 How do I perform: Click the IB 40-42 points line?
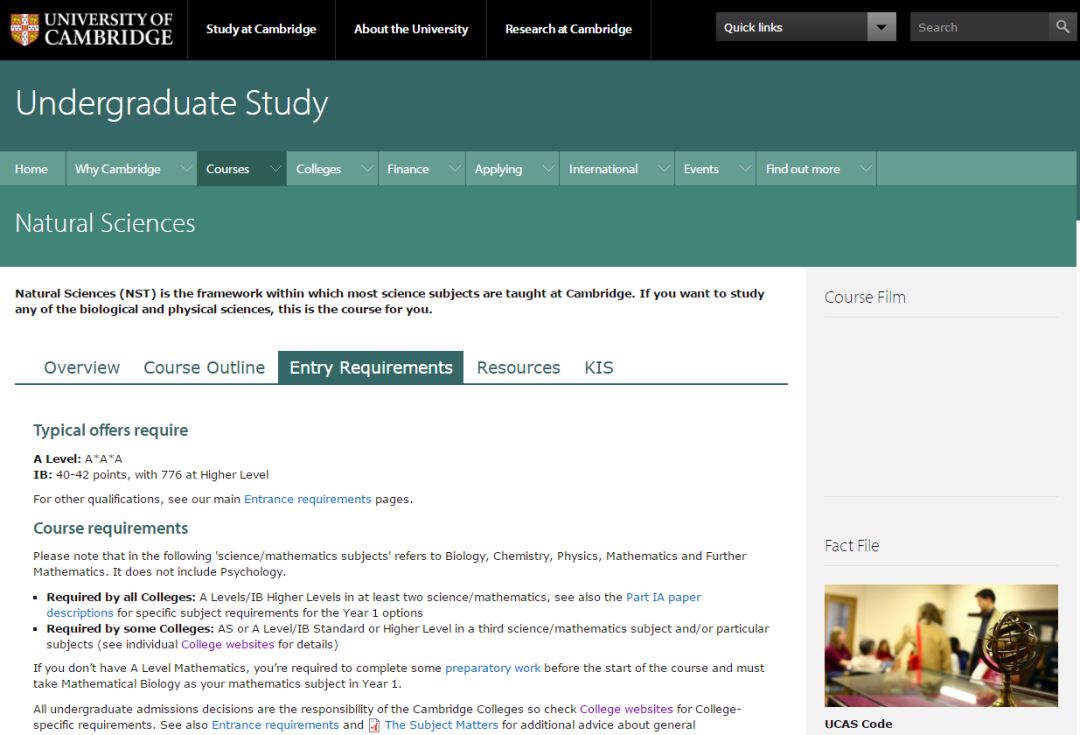click(x=151, y=475)
